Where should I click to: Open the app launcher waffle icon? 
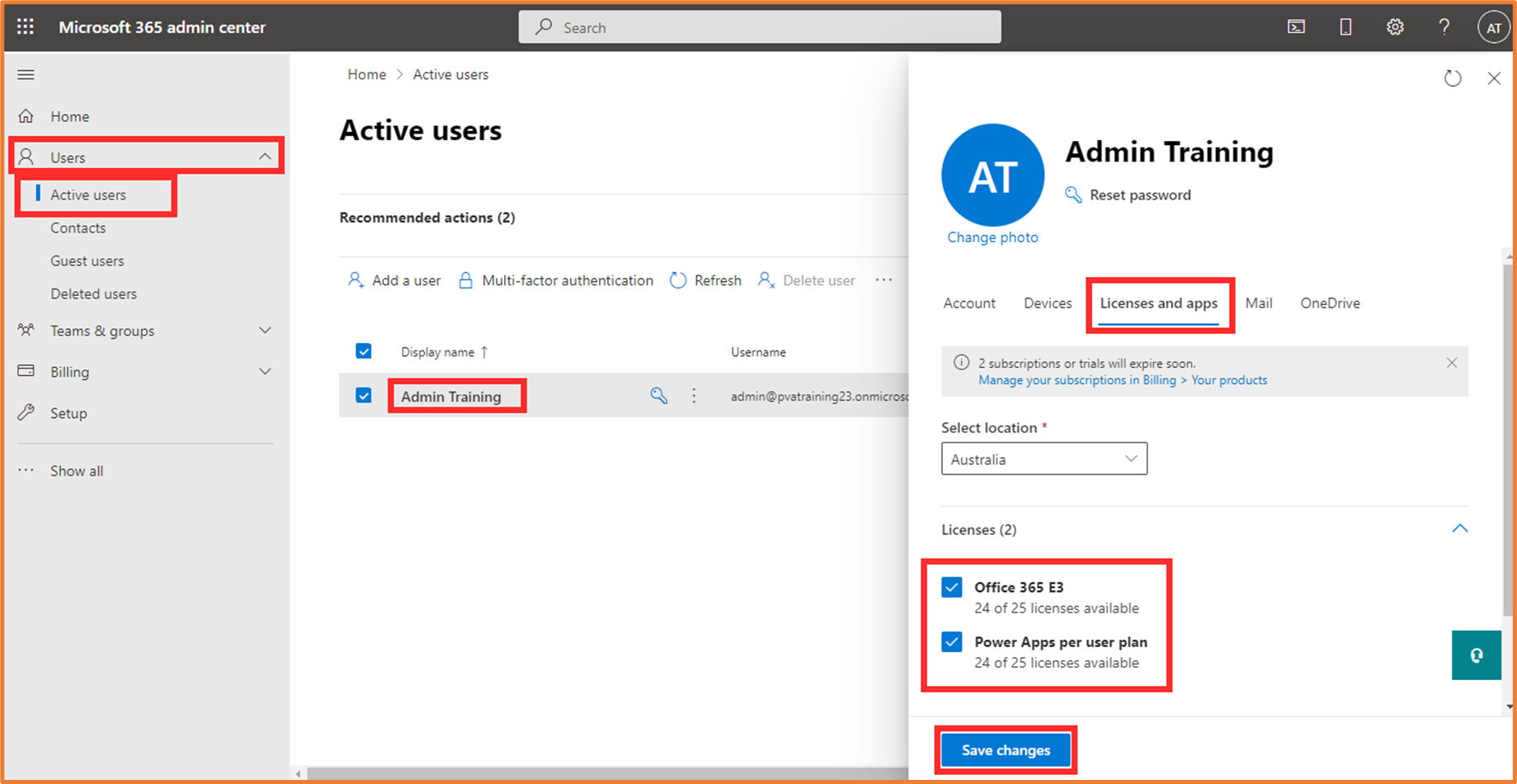coord(25,26)
